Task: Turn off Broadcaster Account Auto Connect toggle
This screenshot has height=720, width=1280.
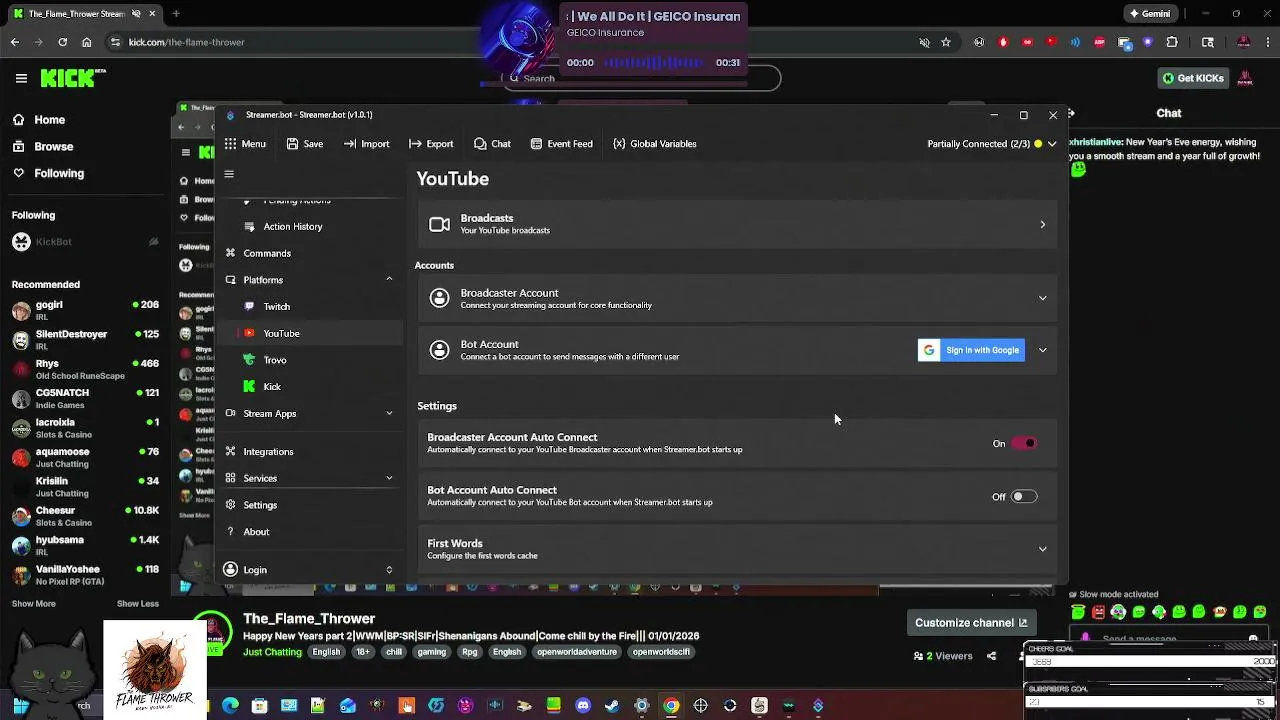Action: tap(1024, 443)
